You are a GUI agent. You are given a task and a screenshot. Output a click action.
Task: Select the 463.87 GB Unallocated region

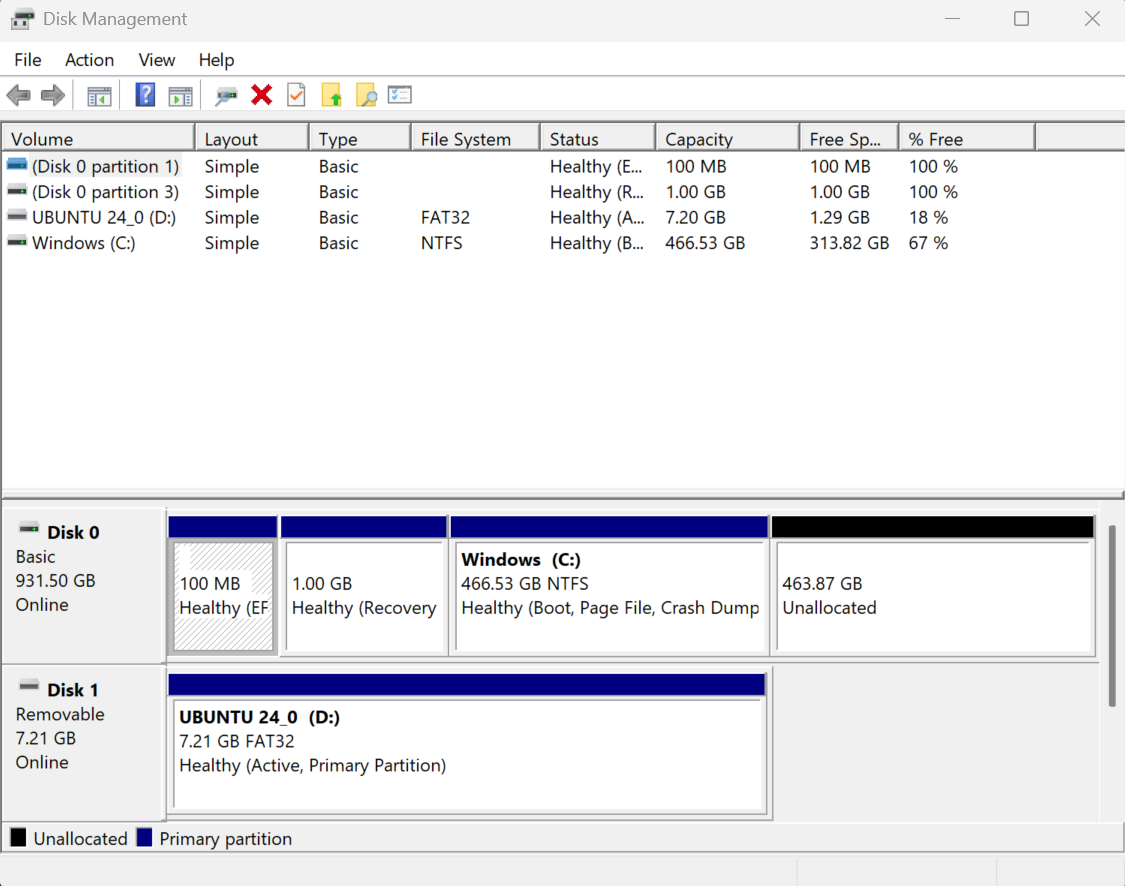[930, 595]
